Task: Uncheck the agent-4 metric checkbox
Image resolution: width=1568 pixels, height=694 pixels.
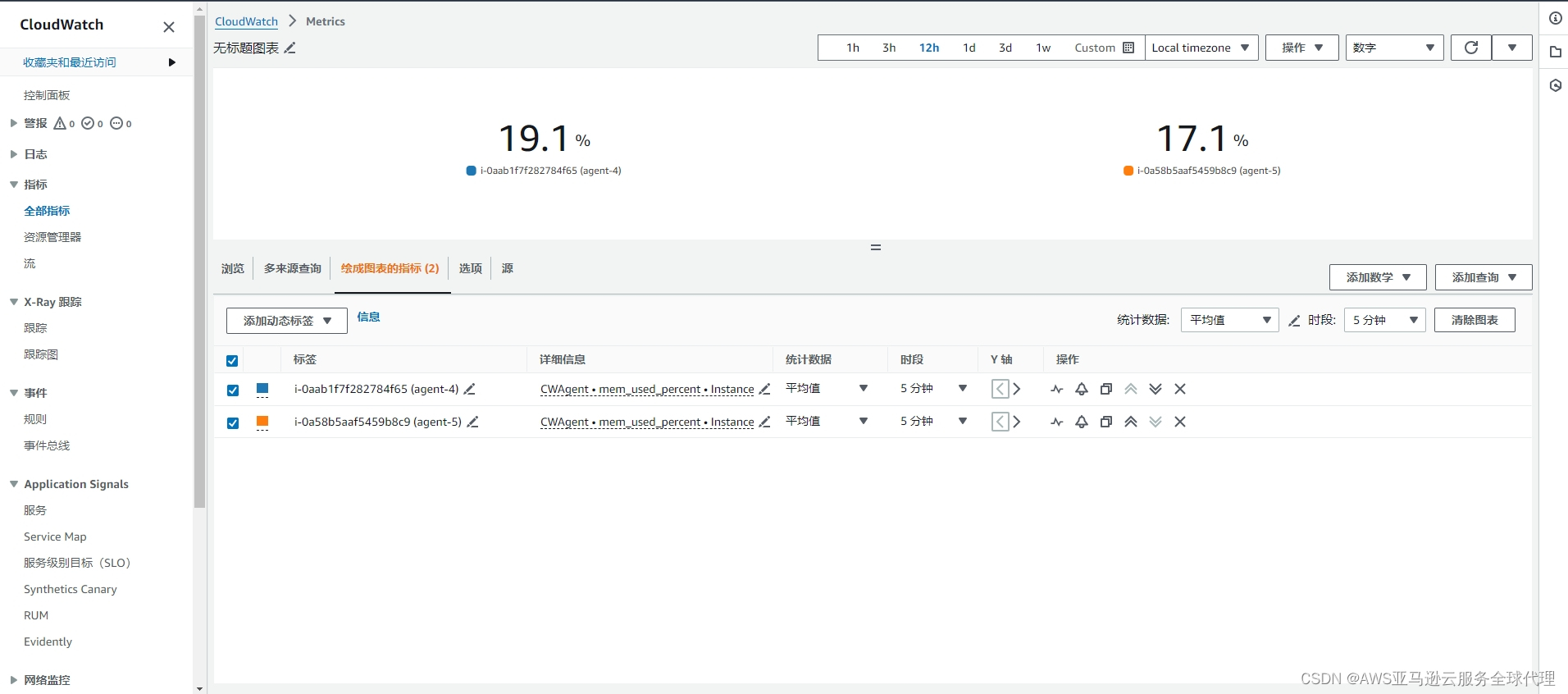Action: tap(233, 390)
